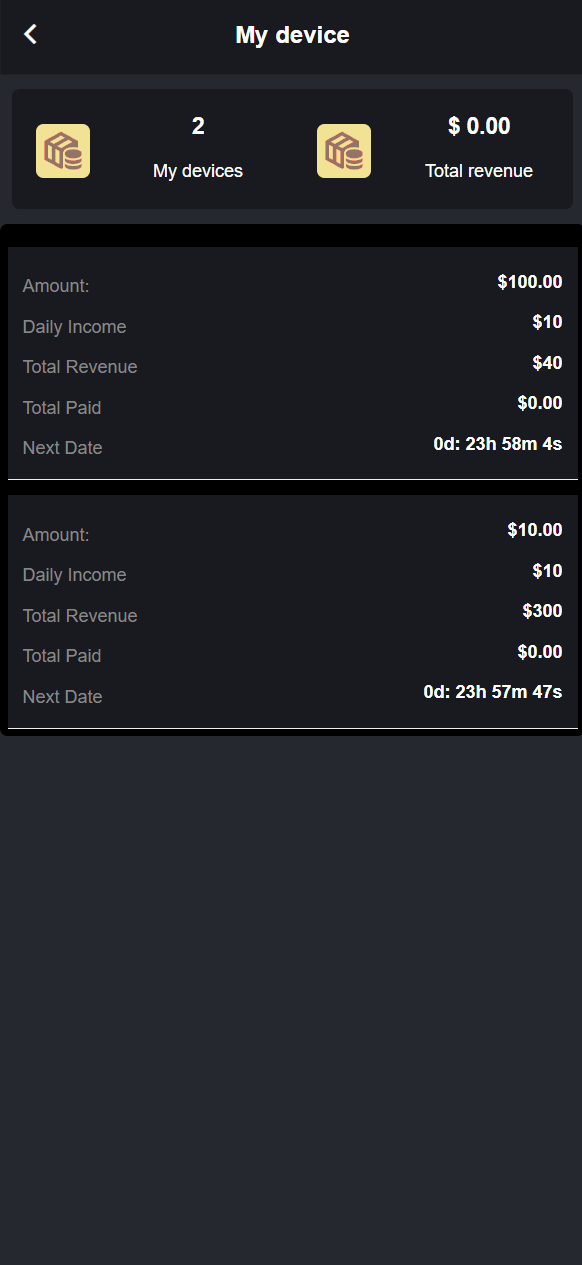Tap the 0d: 23h 58m 4s countdown
This screenshot has width=582, height=1265.
click(x=498, y=444)
